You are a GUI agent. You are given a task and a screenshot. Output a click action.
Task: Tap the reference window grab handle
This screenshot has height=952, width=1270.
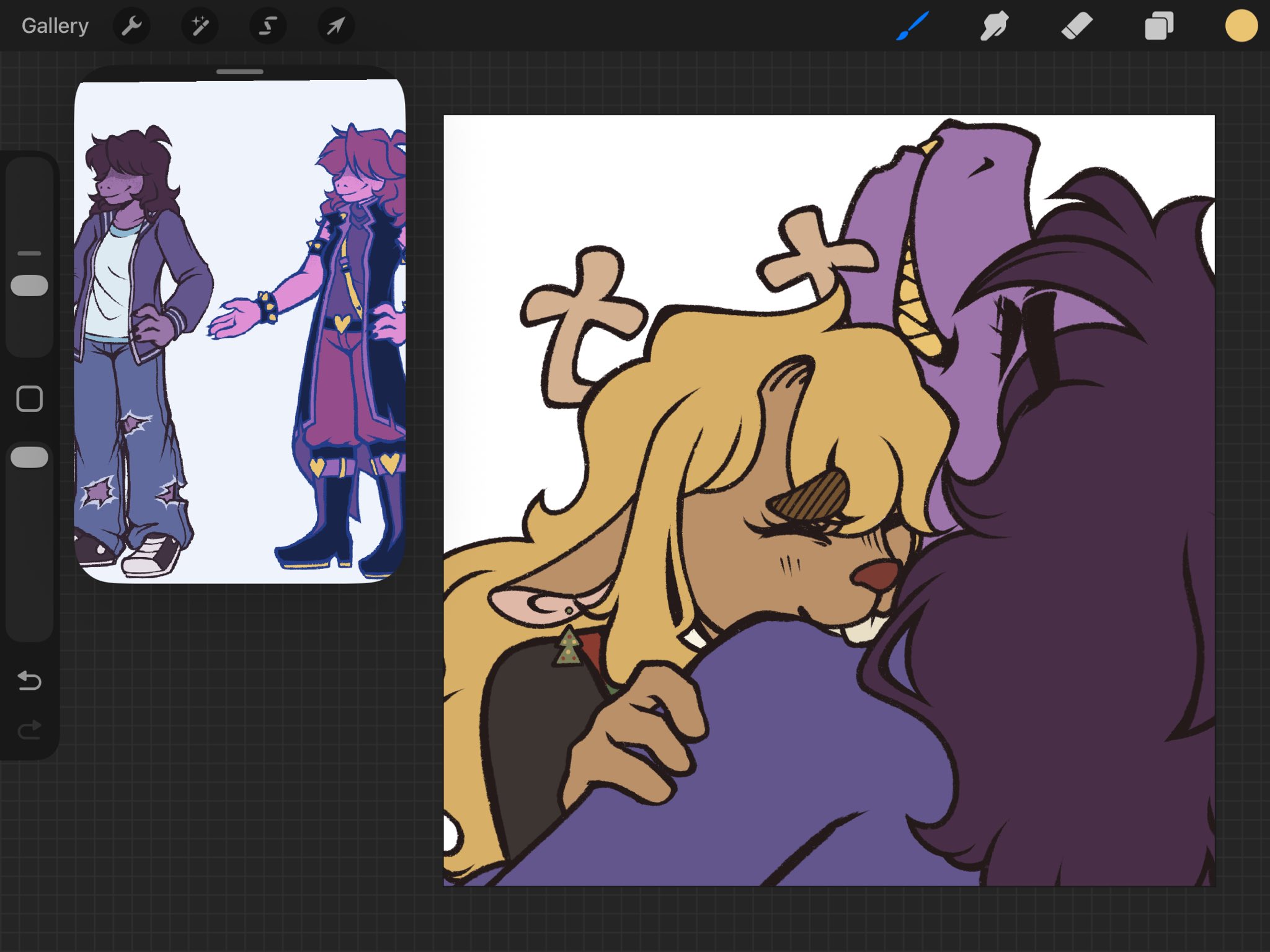(240, 72)
